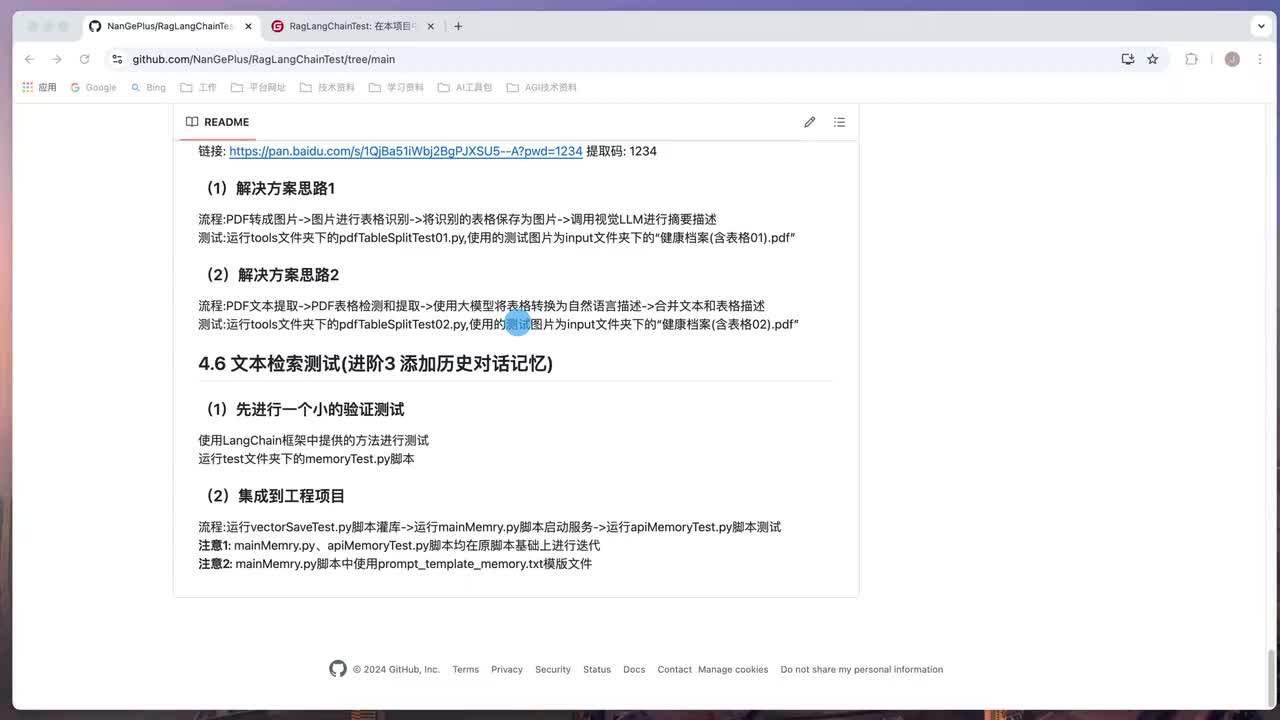This screenshot has width=1280, height=720.
Task: Open the Status footer link
Action: 597,669
